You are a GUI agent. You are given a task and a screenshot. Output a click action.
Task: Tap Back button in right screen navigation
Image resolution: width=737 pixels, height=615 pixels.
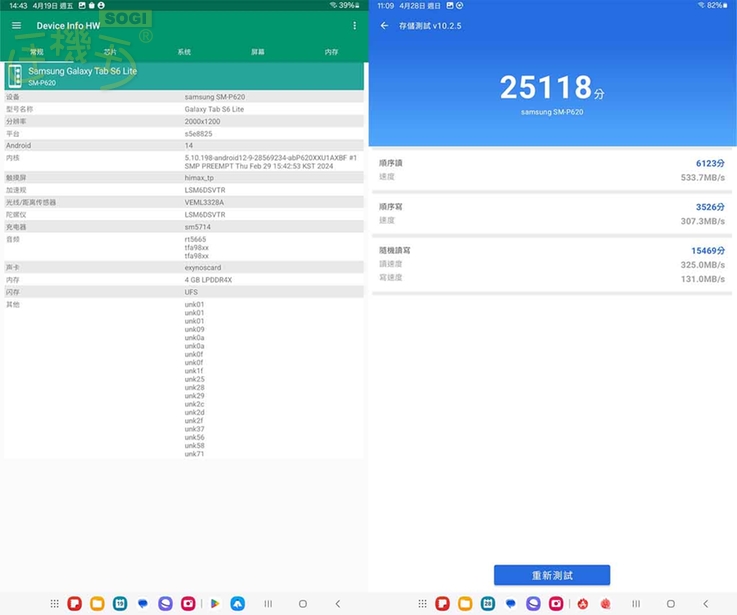tap(706, 603)
